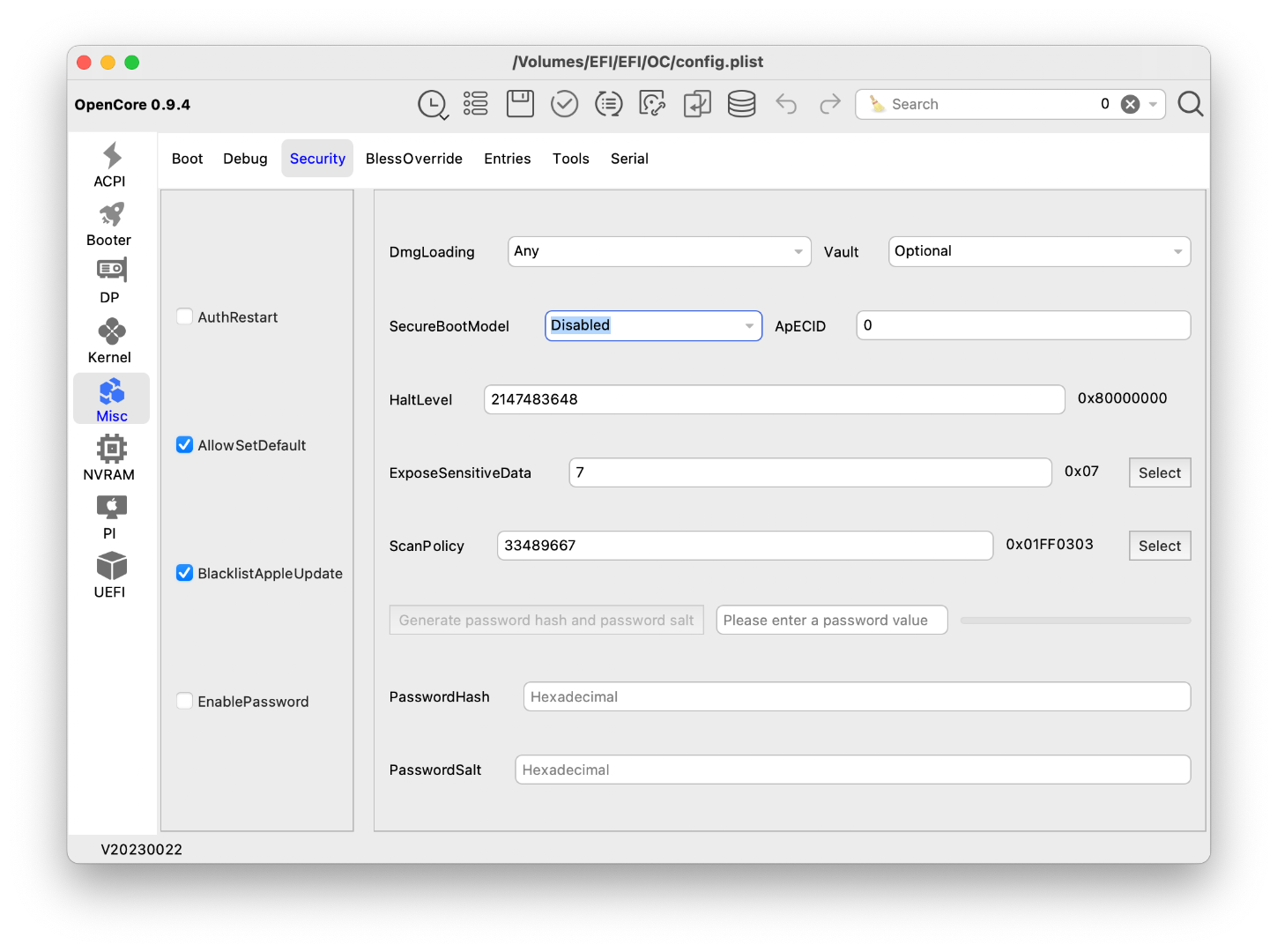Click the bulleted list toolbar icon
1277x952 pixels.
(476, 104)
